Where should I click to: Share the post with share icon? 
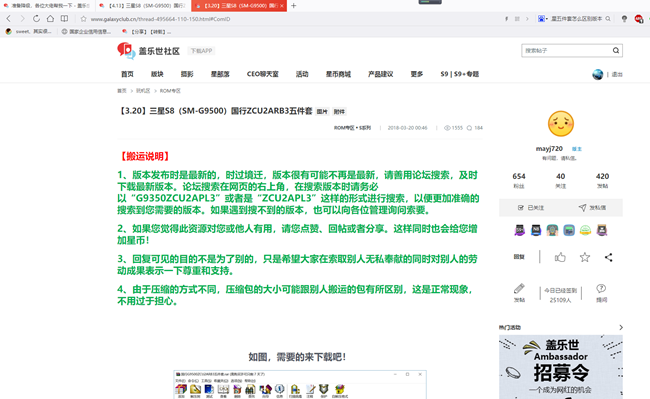[x=609, y=257]
